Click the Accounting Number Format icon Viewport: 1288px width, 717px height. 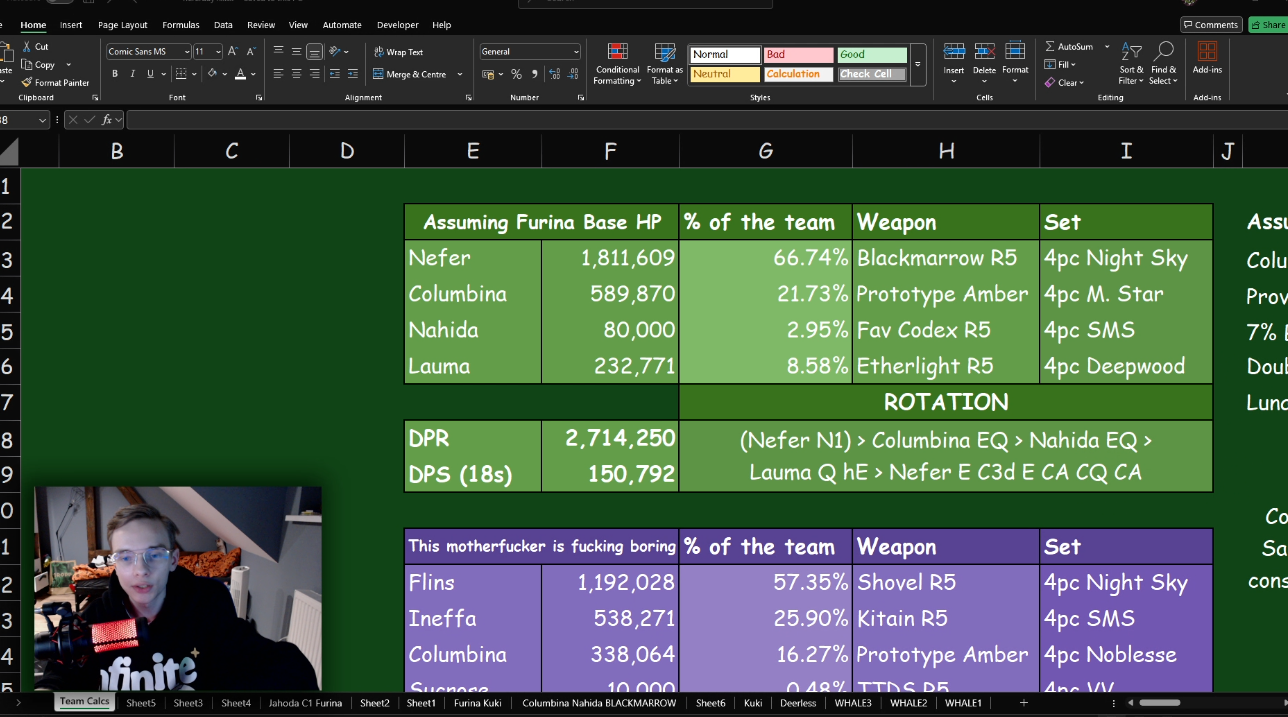click(487, 74)
